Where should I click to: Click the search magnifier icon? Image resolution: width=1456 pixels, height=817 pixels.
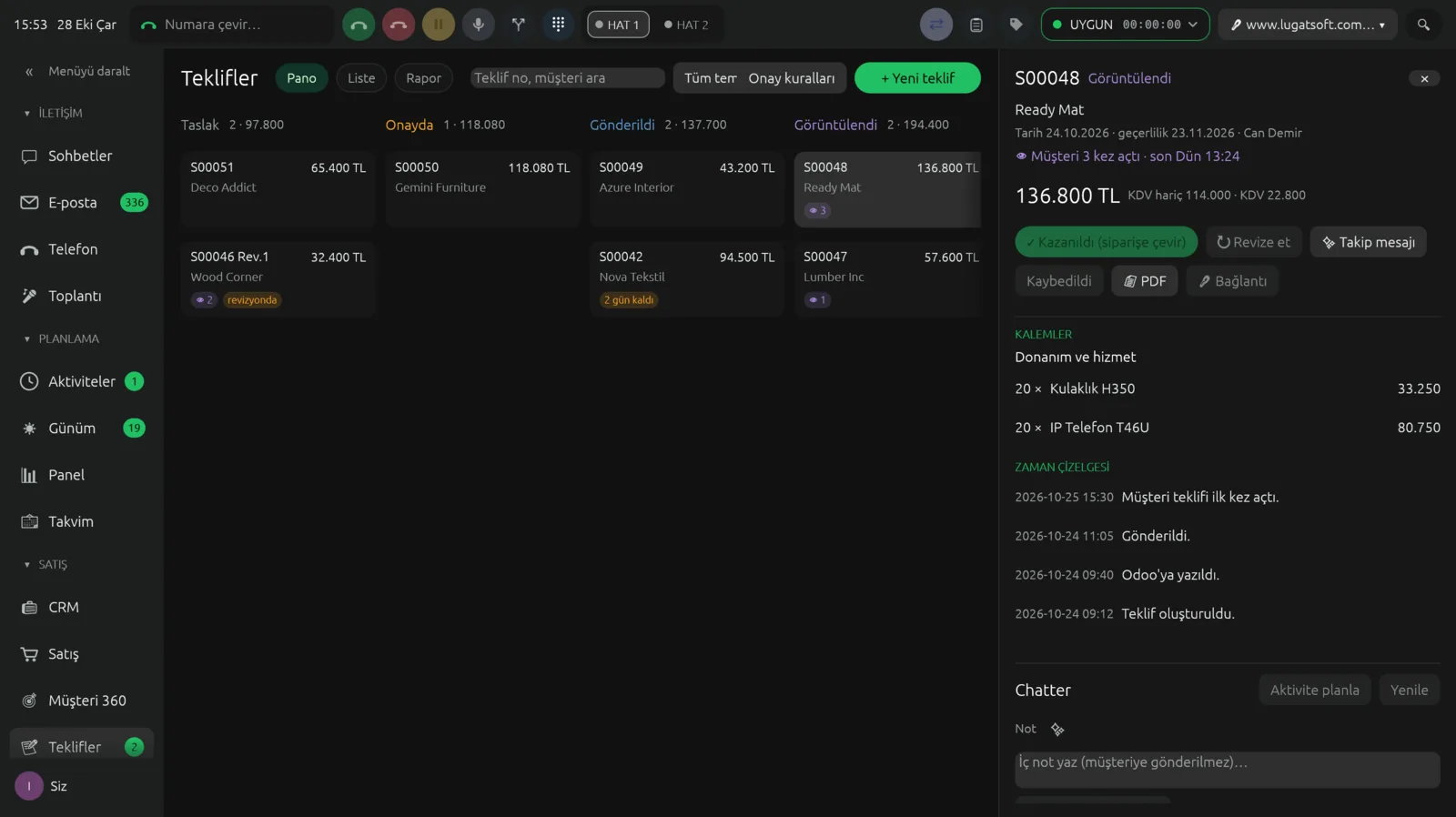click(1424, 25)
